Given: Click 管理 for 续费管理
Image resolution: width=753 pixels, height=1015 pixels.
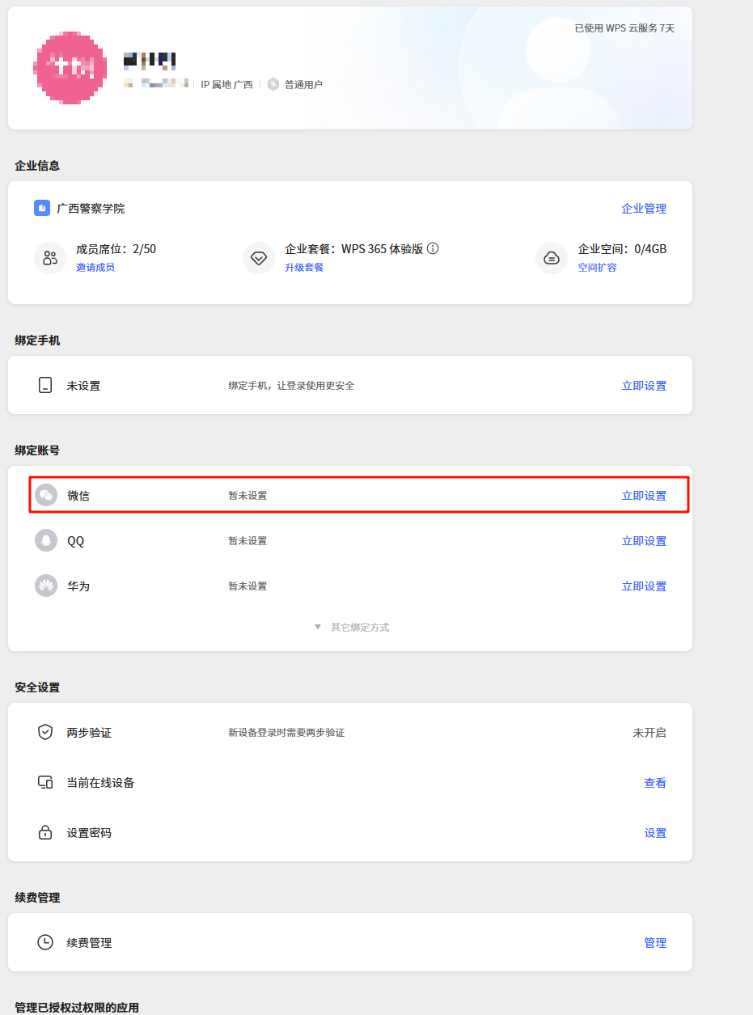Looking at the screenshot, I should point(654,943).
